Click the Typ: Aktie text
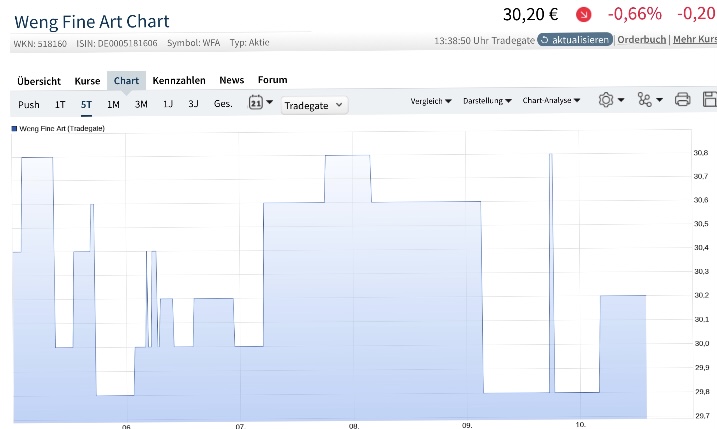This screenshot has height=429, width=717. pos(249,43)
